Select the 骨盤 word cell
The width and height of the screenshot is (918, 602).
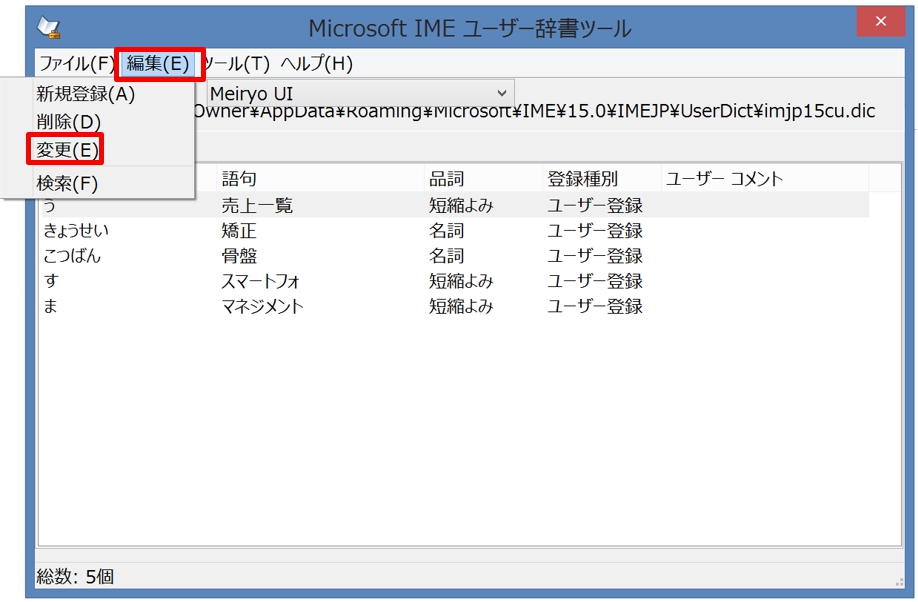(239, 255)
